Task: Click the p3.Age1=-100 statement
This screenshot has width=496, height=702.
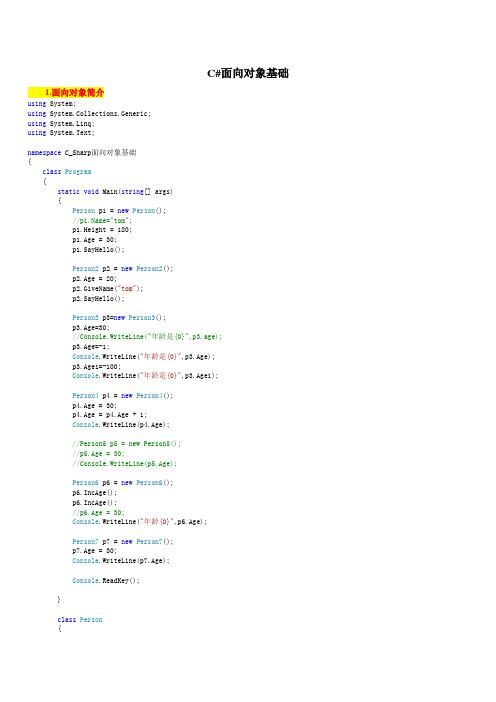Action: (97, 367)
